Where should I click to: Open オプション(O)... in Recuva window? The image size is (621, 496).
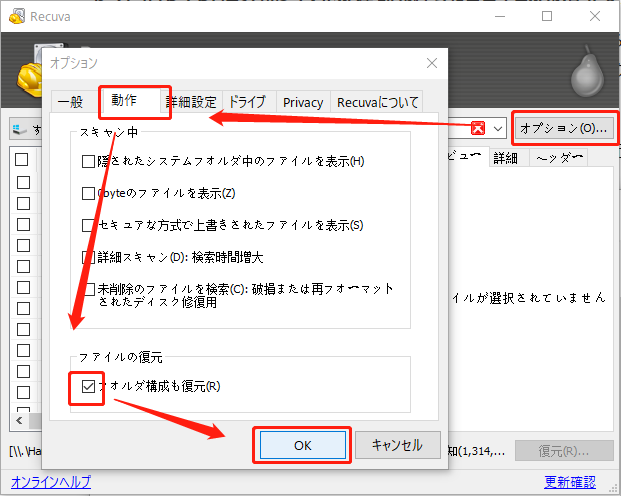pyautogui.click(x=563, y=128)
